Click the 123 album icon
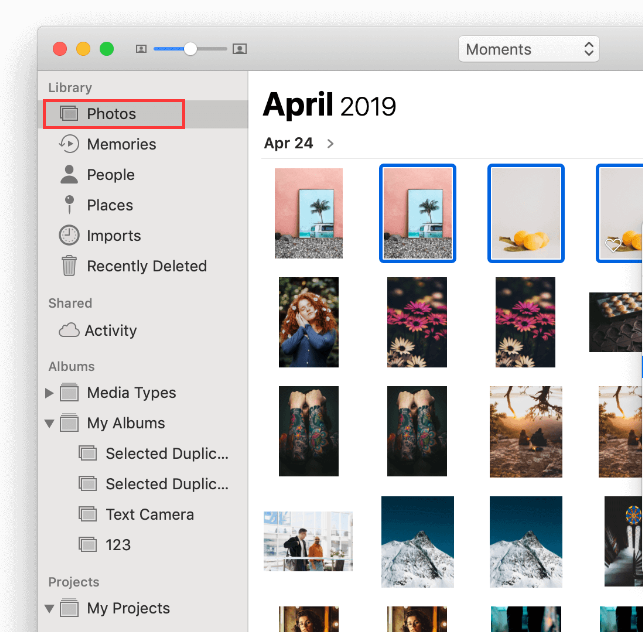 pyautogui.click(x=88, y=545)
